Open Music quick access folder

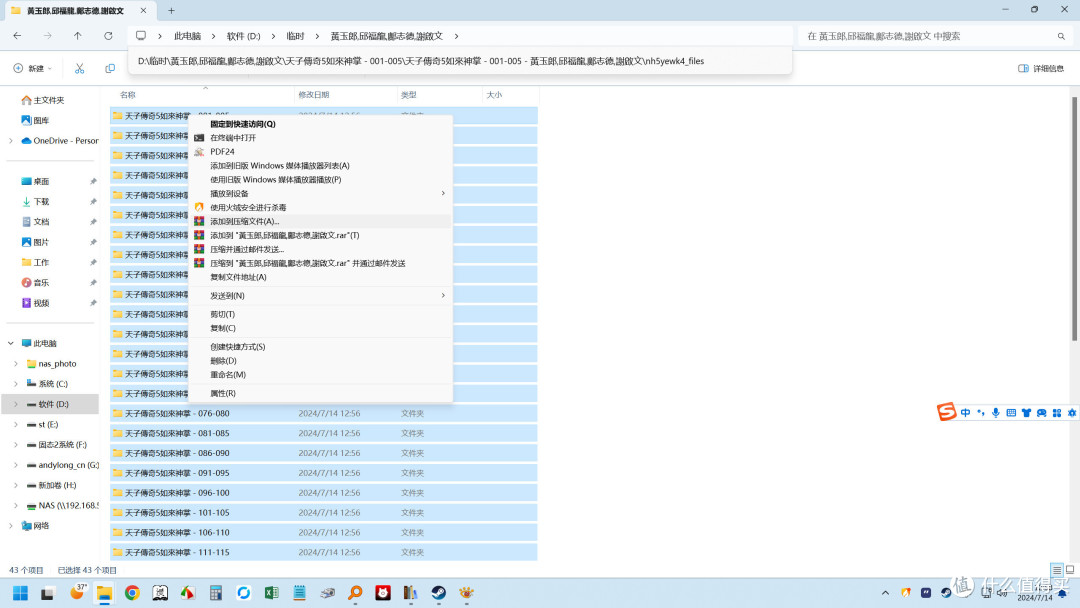click(x=35, y=282)
